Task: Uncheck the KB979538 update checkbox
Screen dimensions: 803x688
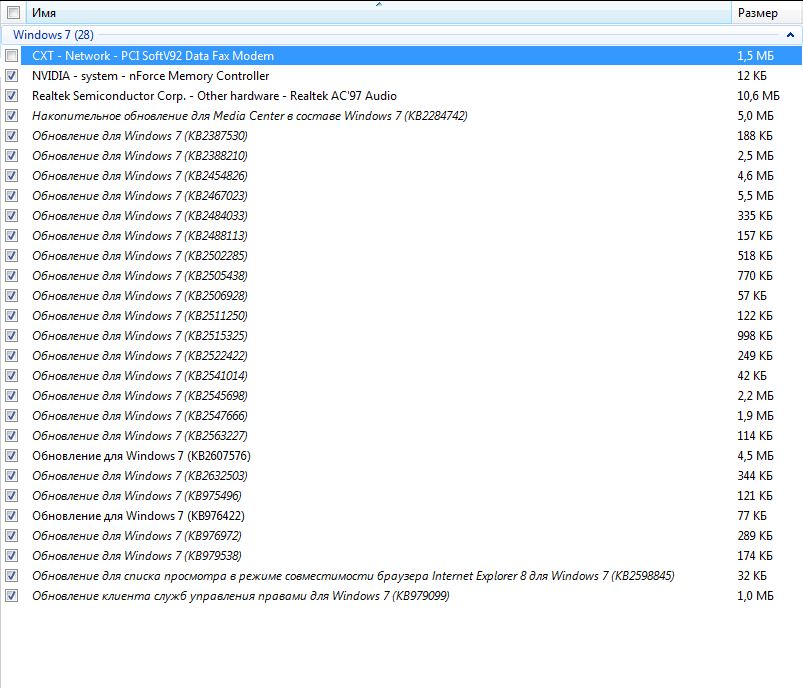Action: pos(11,555)
